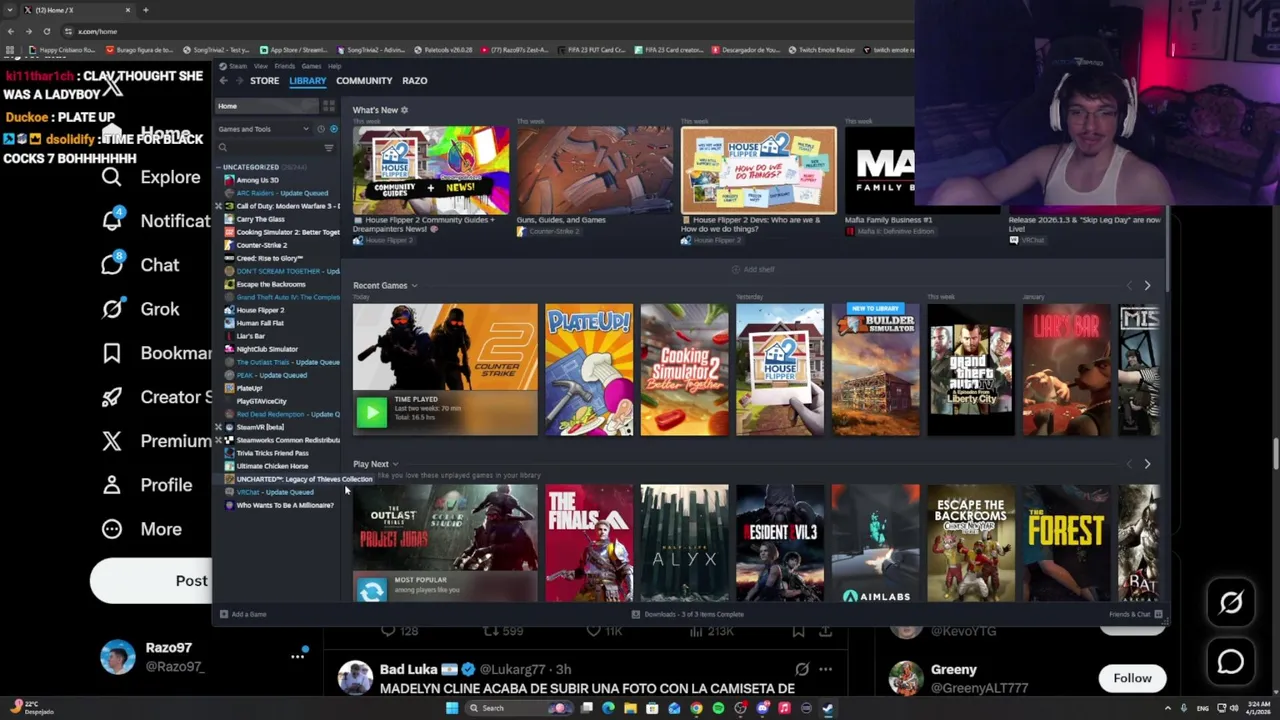Select Liar's Bar in library list
This screenshot has width=1280, height=720.
point(250,336)
